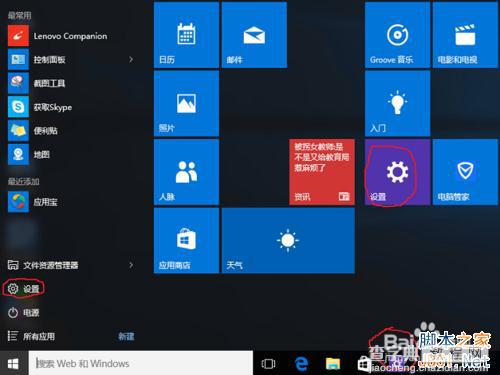Open the purple 设置 settings tile

click(397, 172)
